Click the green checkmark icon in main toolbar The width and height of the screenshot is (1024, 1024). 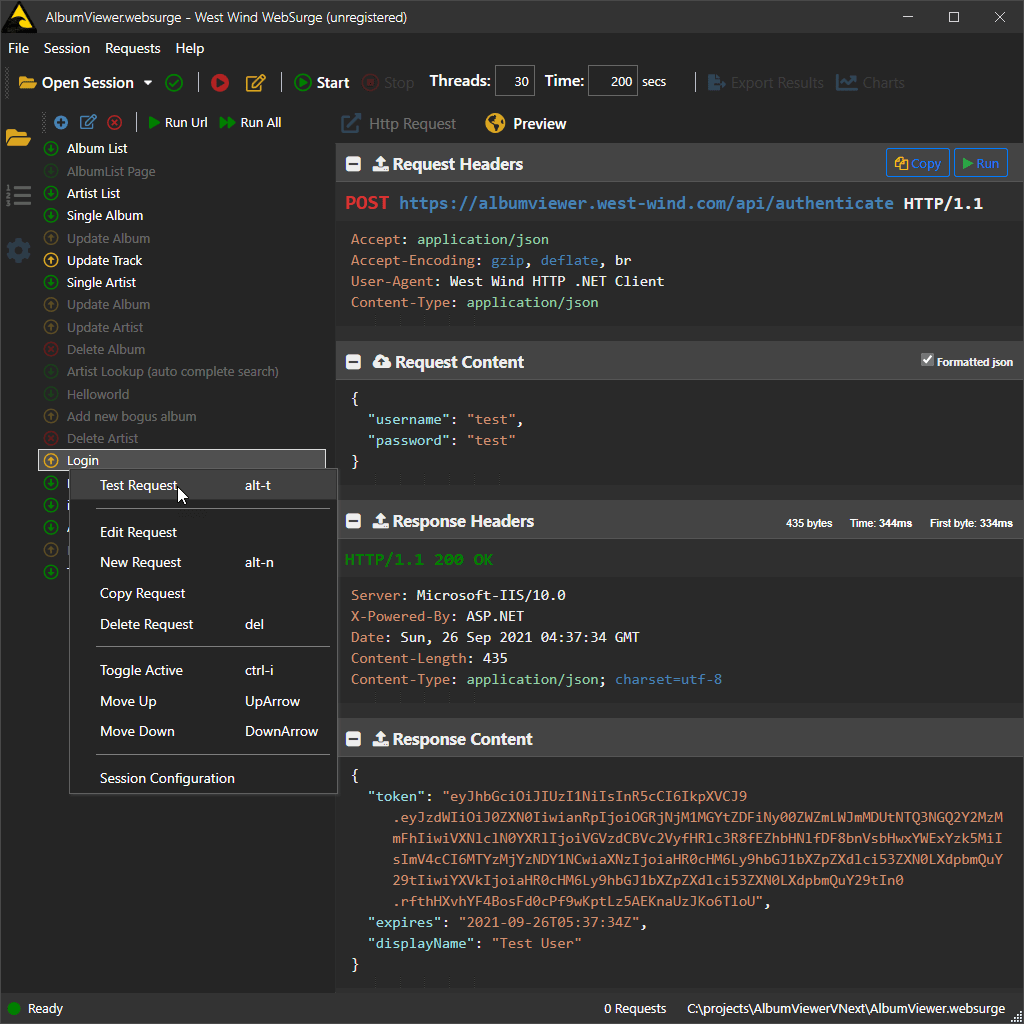[174, 83]
